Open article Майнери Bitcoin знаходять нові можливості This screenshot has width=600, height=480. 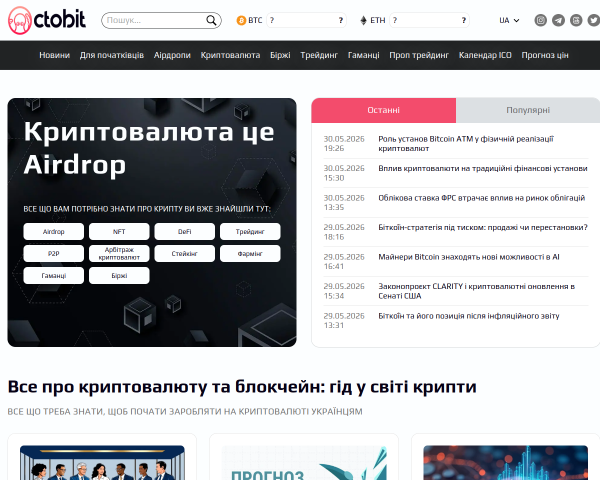[469, 257]
